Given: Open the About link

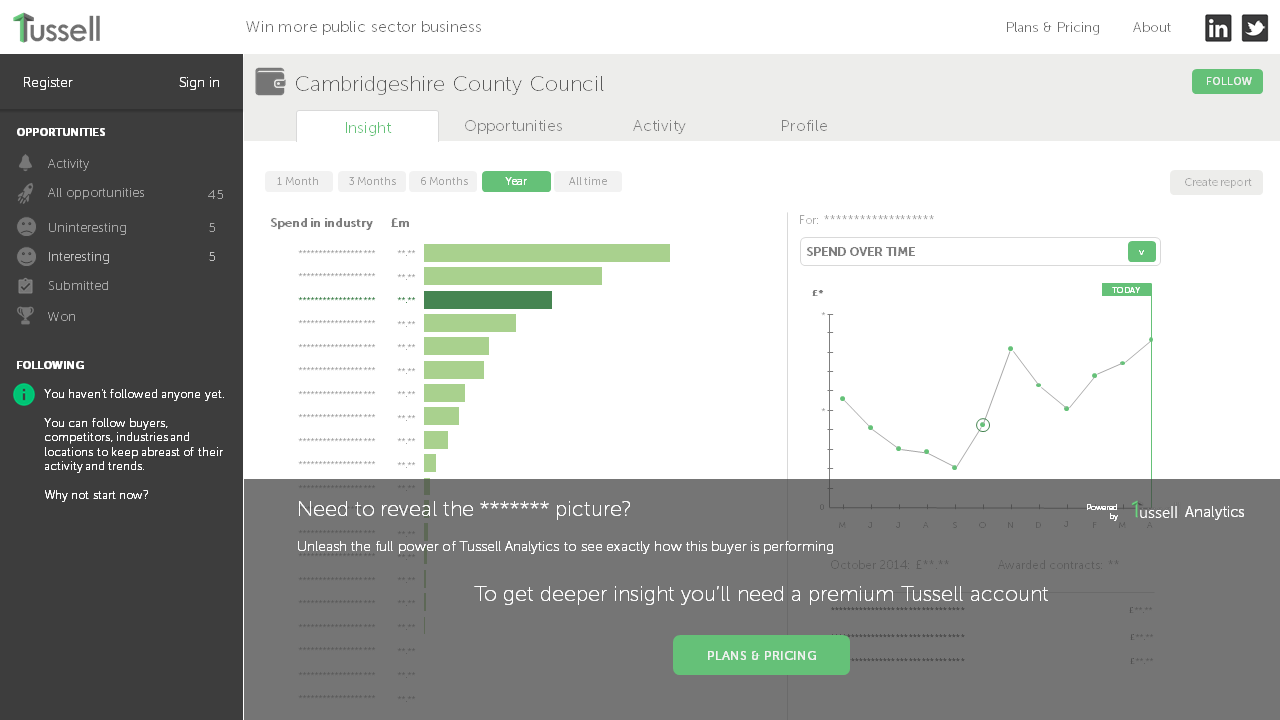Looking at the screenshot, I should [1152, 27].
